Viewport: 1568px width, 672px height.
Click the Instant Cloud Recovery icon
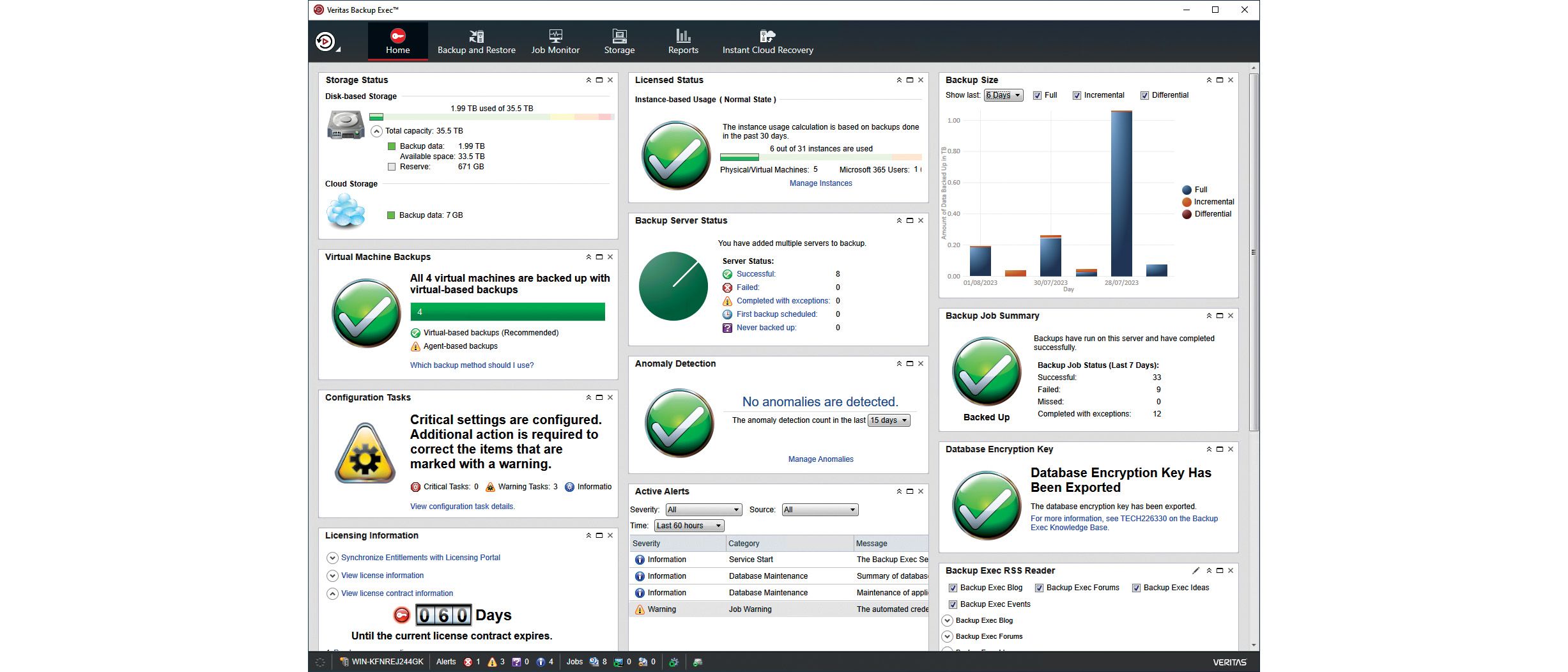pyautogui.click(x=767, y=36)
